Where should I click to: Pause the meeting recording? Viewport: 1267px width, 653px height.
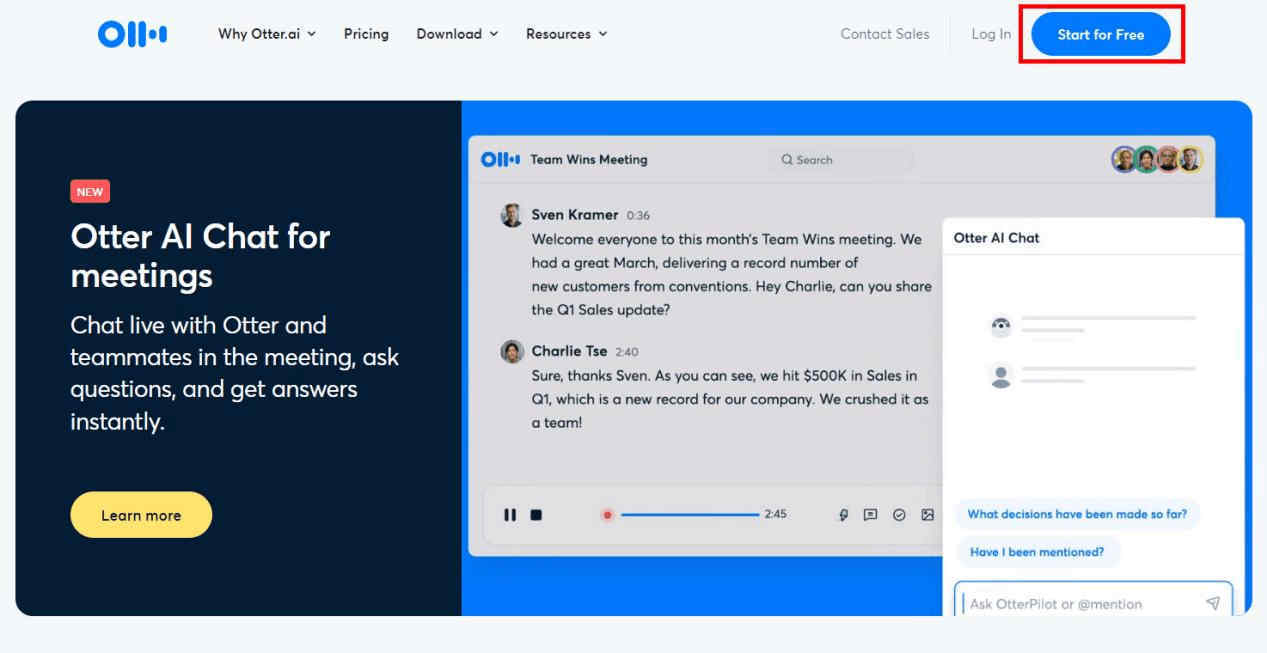[510, 515]
